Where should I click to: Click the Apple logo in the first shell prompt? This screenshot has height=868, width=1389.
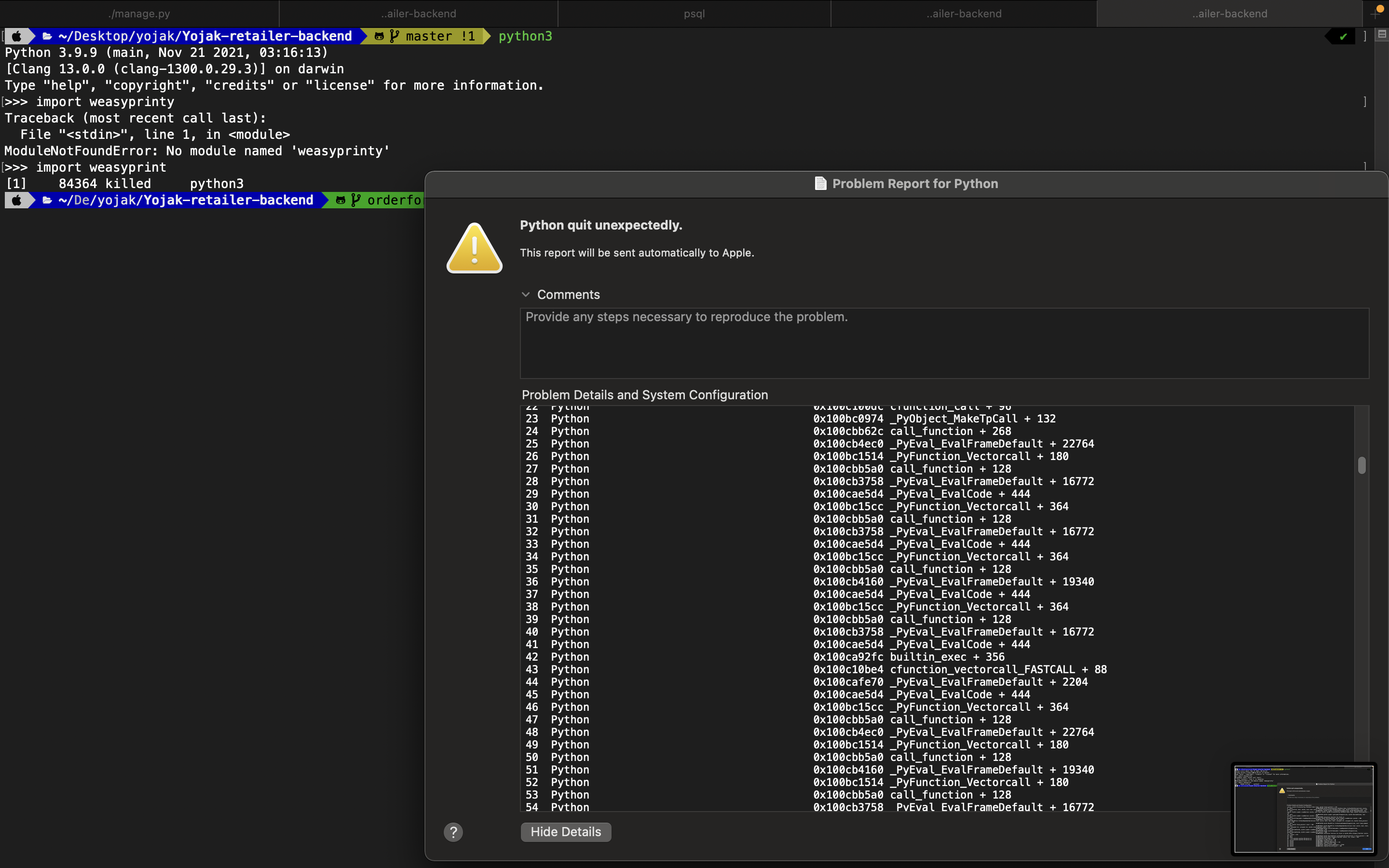pyautogui.click(x=17, y=36)
